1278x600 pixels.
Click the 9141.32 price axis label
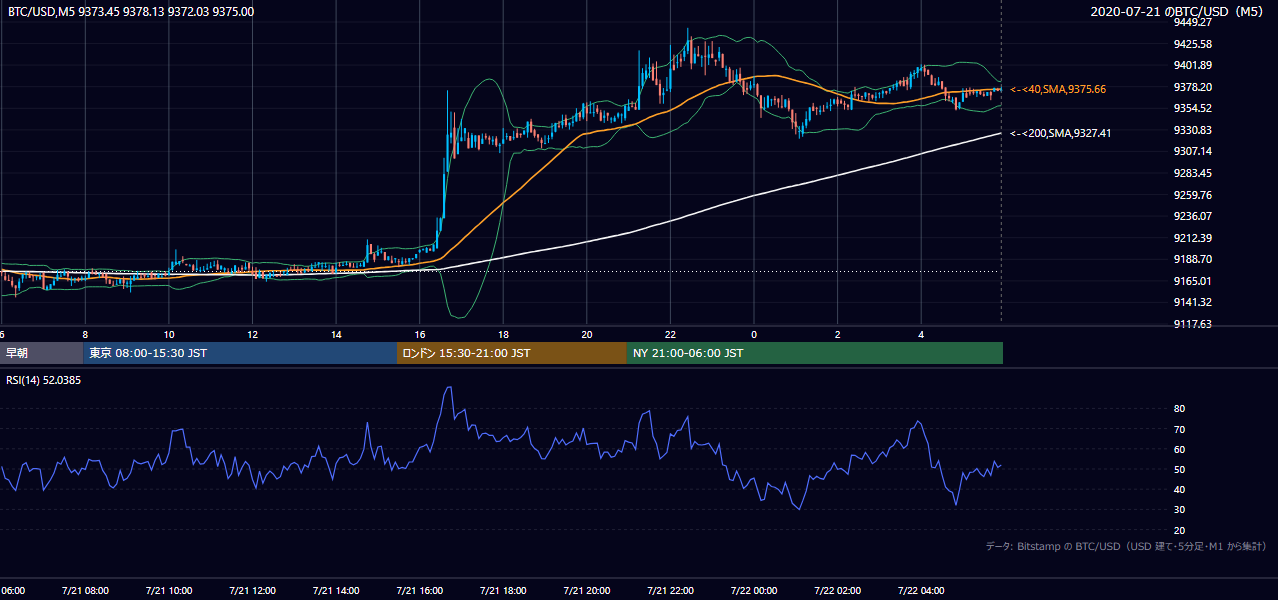pos(1192,302)
